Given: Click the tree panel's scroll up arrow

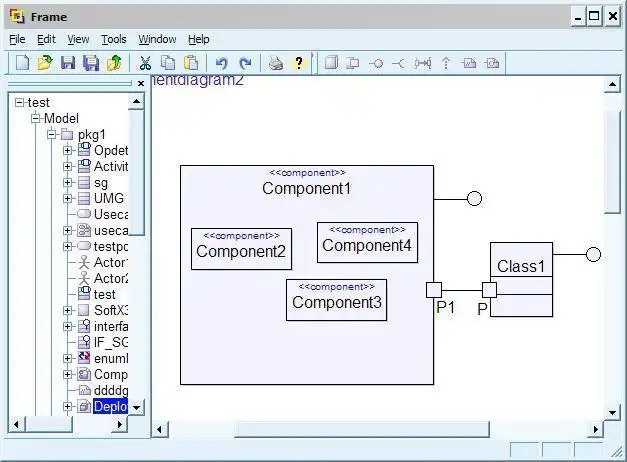Looking at the screenshot, I should coord(136,102).
